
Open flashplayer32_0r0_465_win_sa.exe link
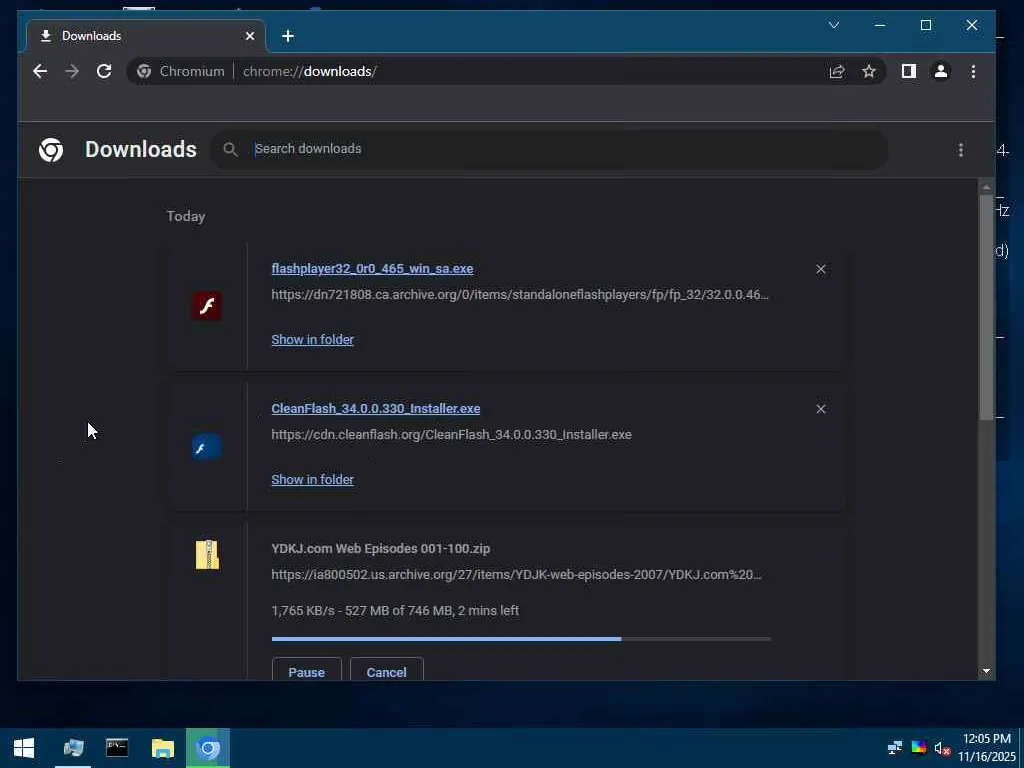pyautogui.click(x=372, y=268)
